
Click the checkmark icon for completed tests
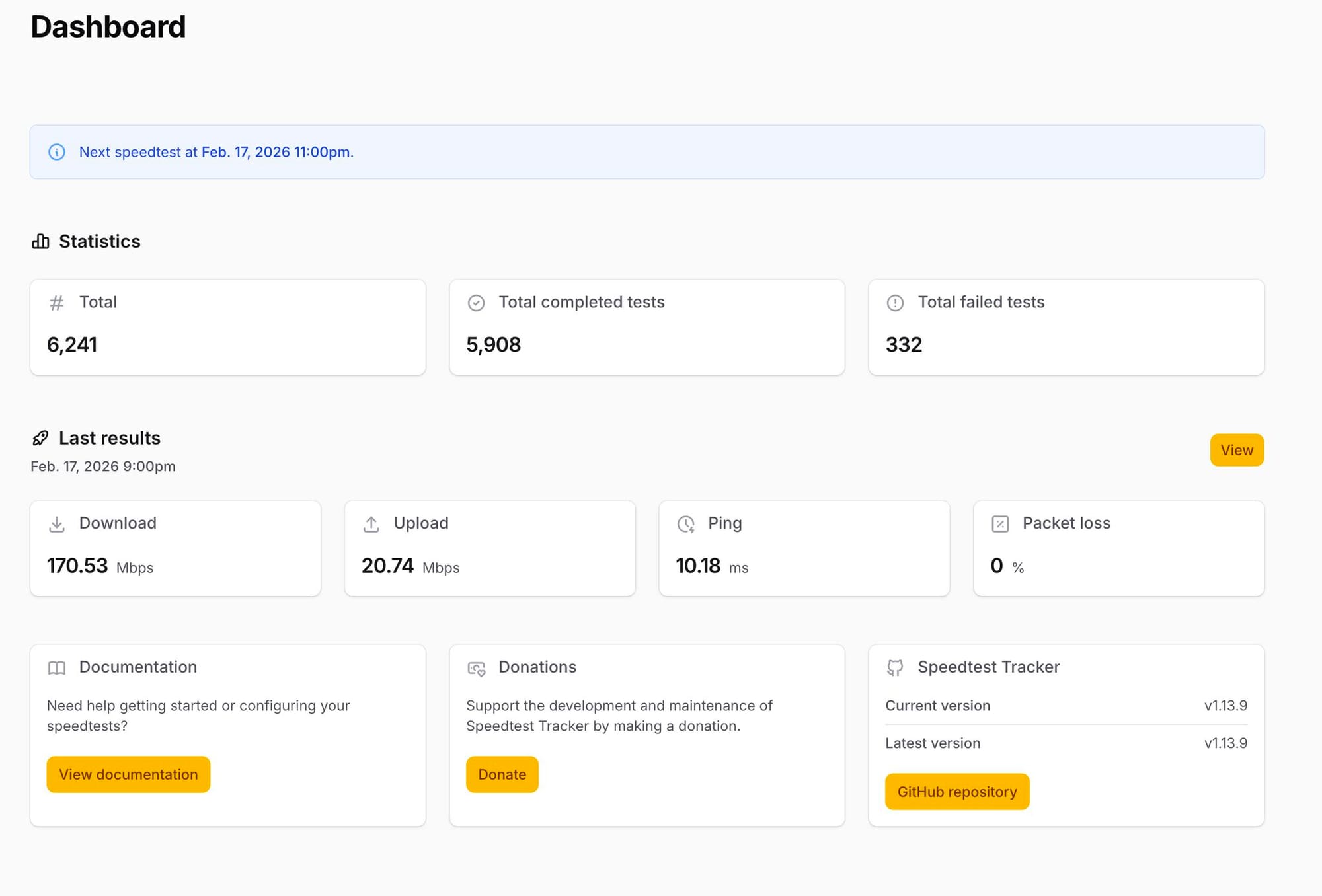click(x=476, y=303)
